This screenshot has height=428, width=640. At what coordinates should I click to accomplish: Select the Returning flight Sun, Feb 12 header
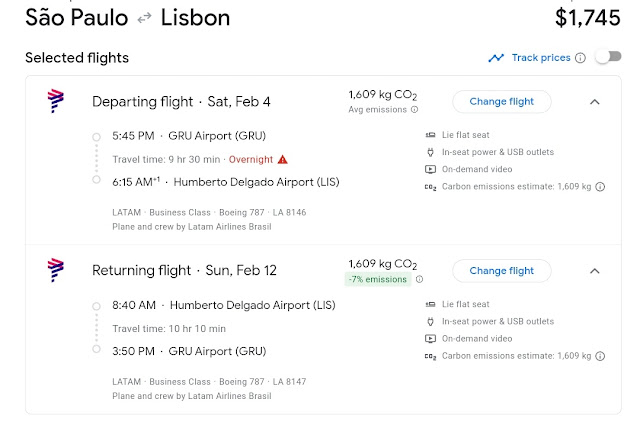(x=185, y=270)
